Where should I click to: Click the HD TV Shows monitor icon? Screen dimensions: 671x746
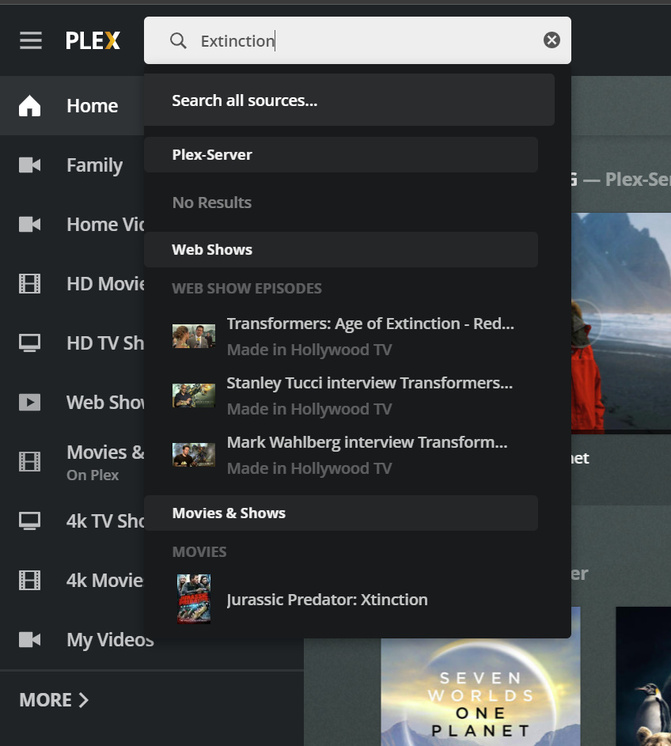pos(30,343)
